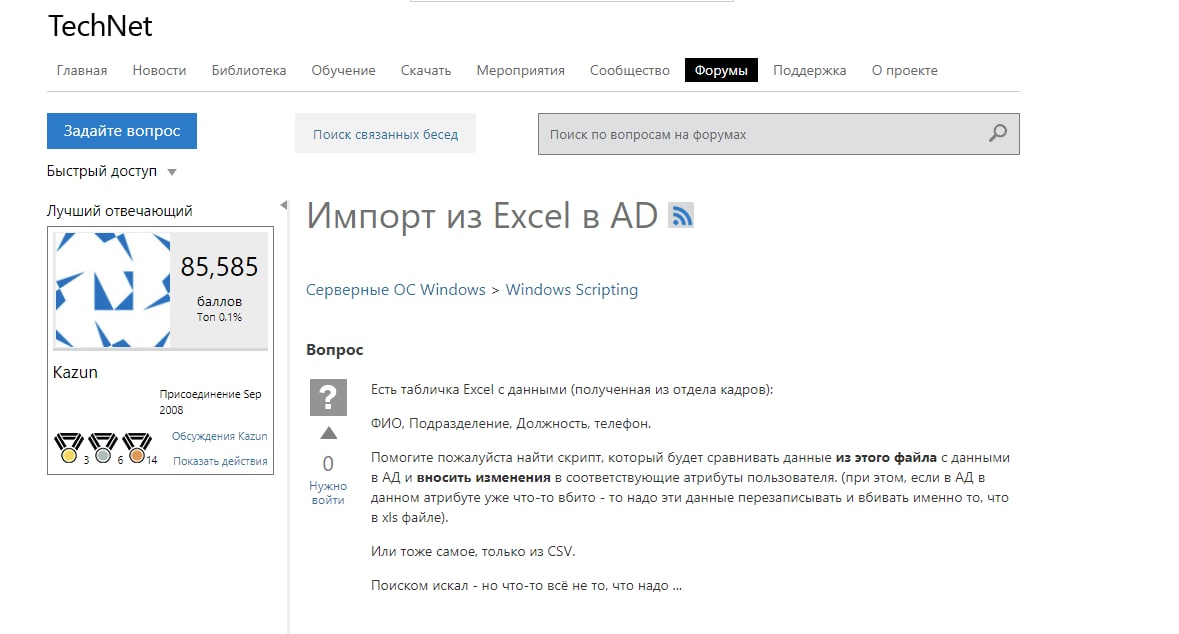
Task: Click the line 'Или тоже самое, только из CSV.'
Action: point(473,551)
